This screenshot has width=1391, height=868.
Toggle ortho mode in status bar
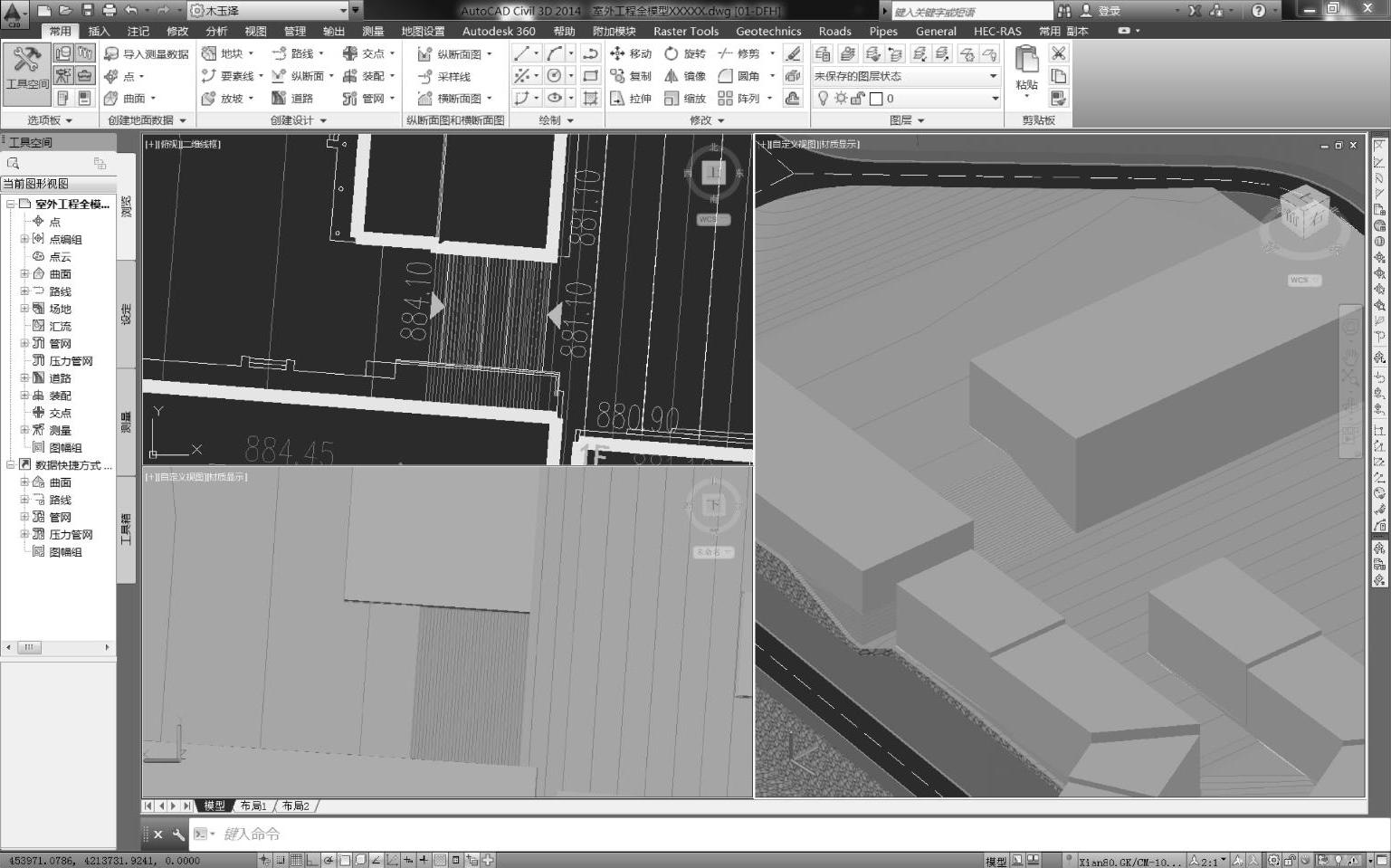click(x=311, y=860)
